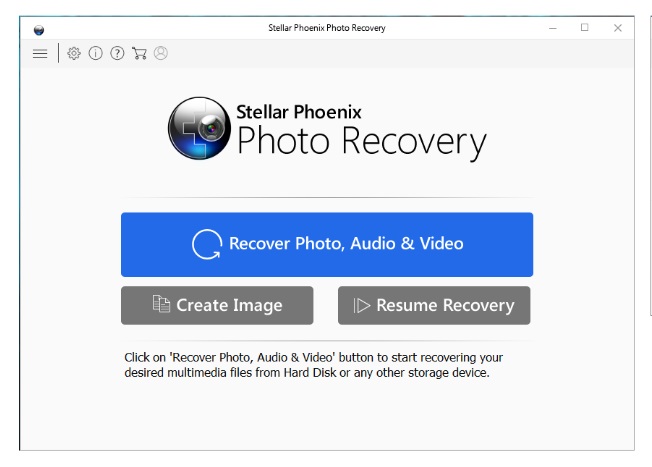Click the small app icon in the title bar
This screenshot has height=467, width=652.
[39, 30]
